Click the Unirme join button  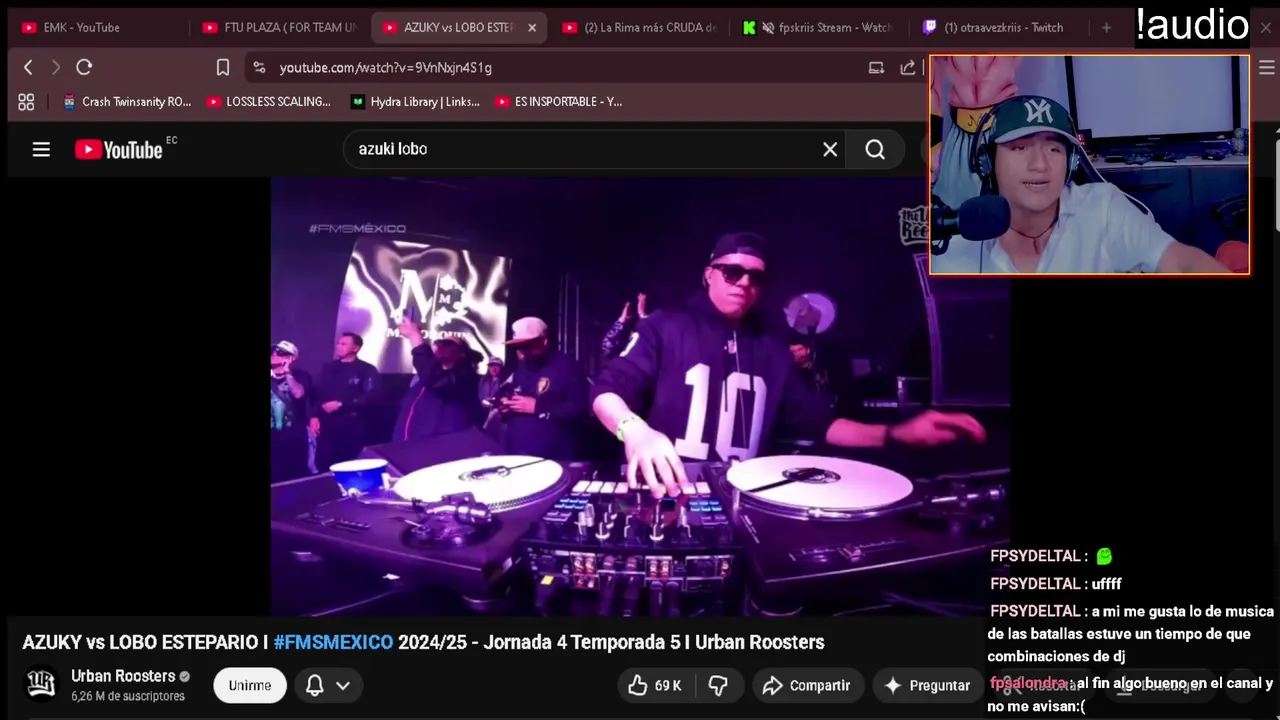pos(250,685)
